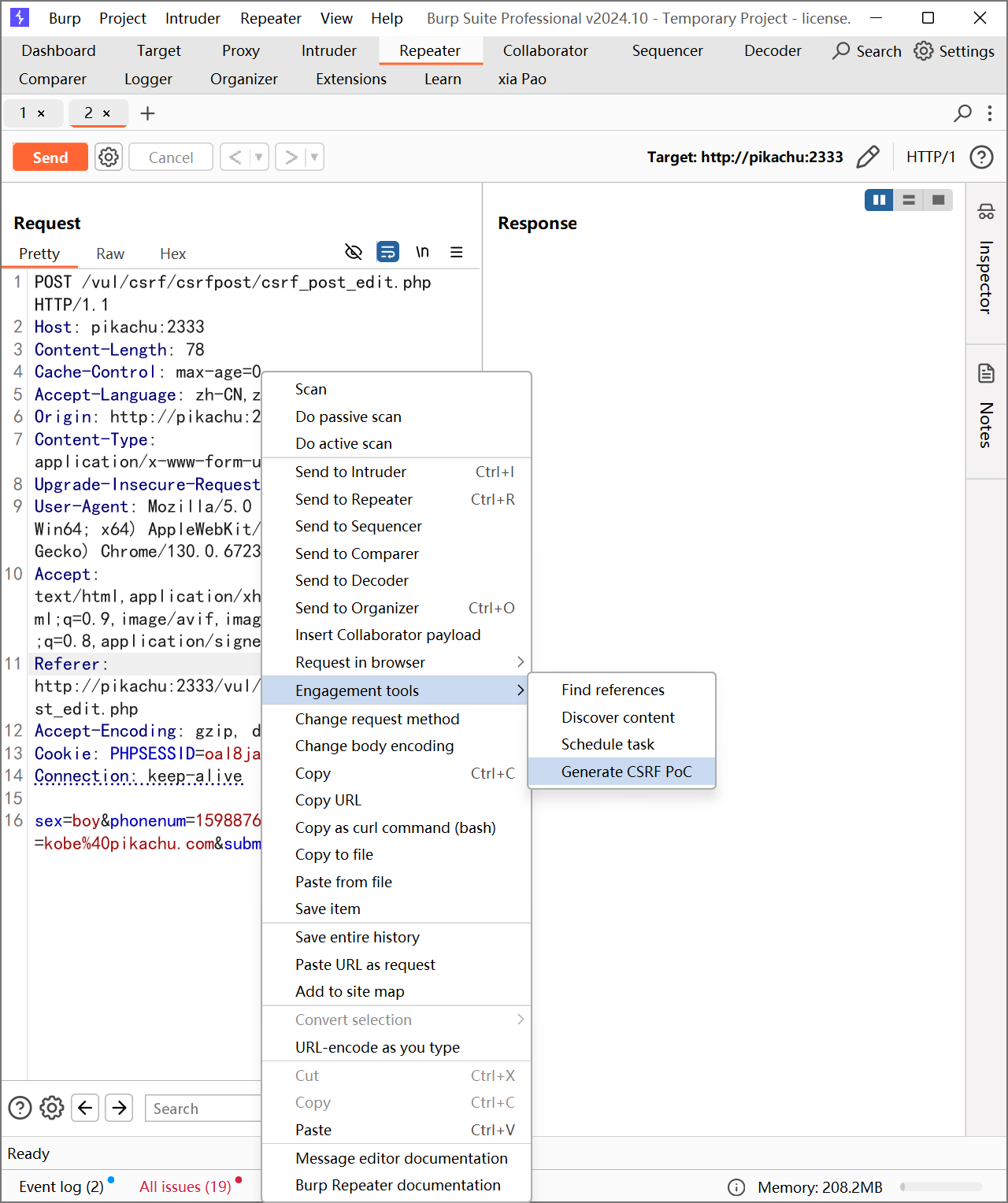Viewport: 1008px width, 1203px height.
Task: Click the request Search input field
Action: [203, 1108]
